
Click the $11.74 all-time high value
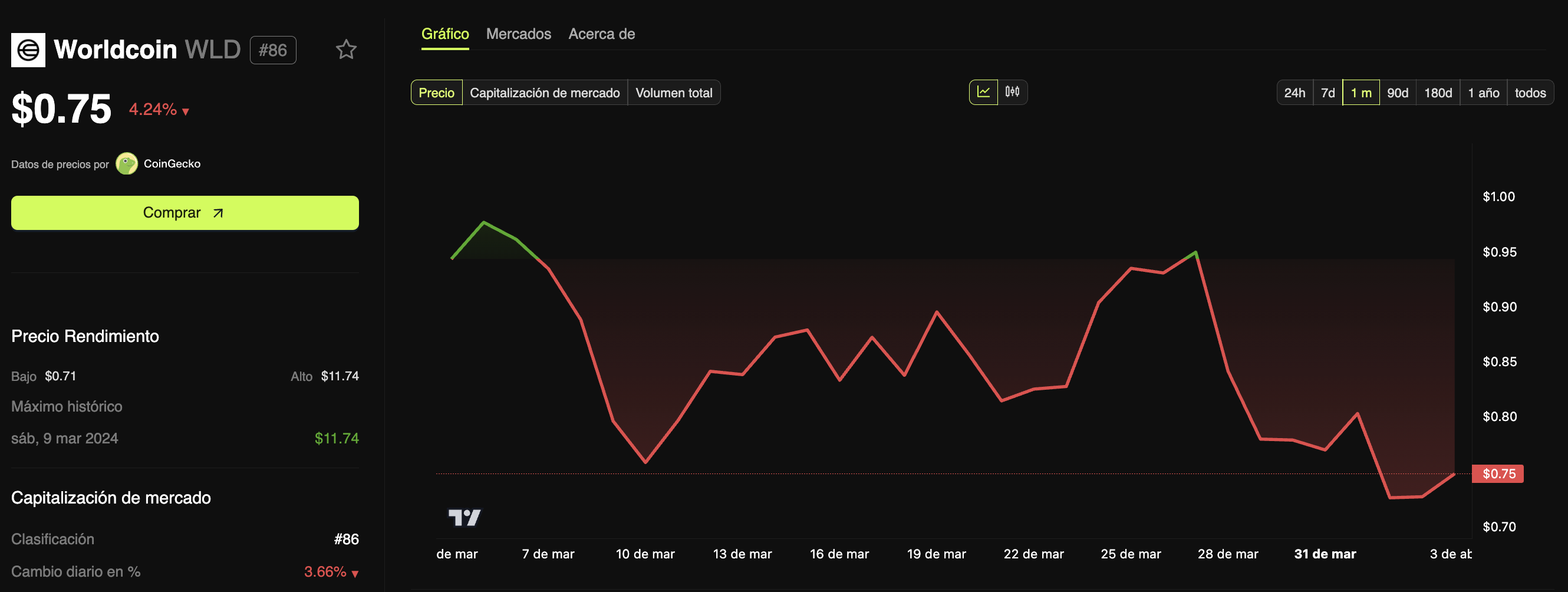(337, 439)
